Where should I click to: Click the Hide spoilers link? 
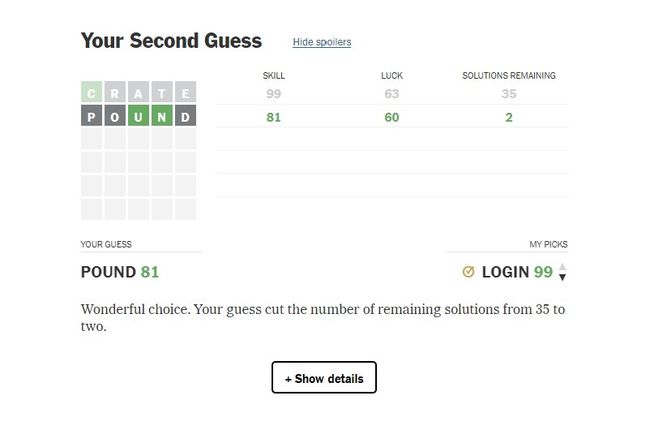[321, 42]
